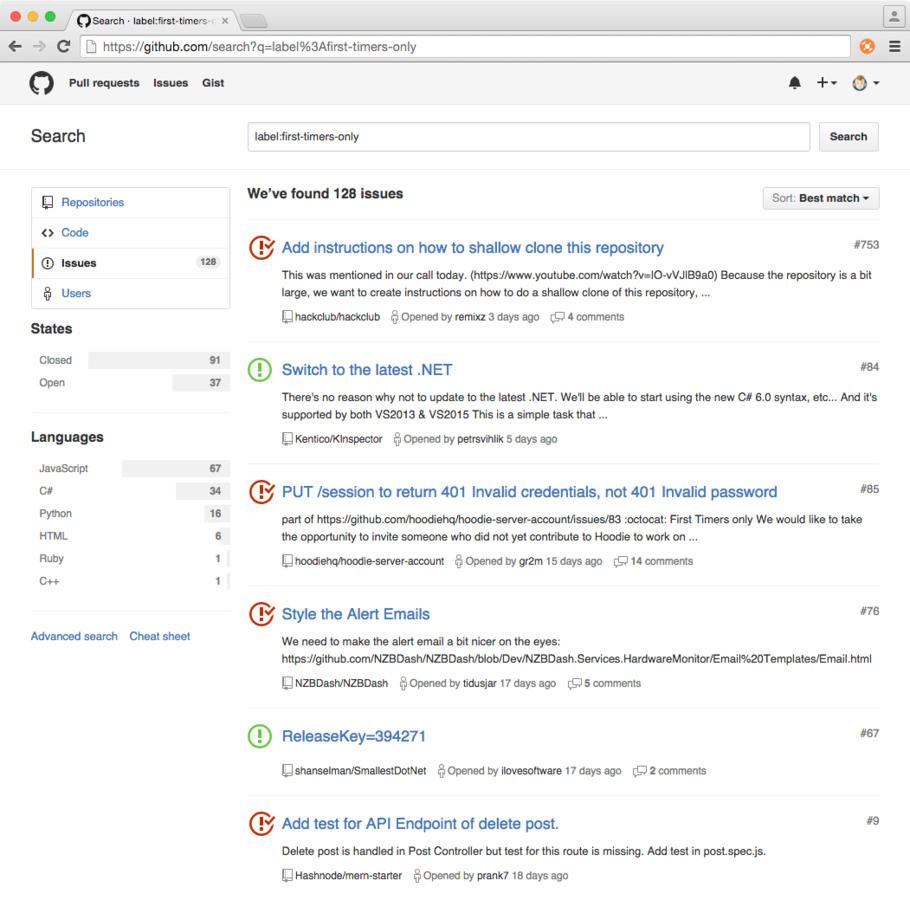Viewport: 910px width, 900px height.
Task: Click the Code brackets icon
Action: [48, 233]
